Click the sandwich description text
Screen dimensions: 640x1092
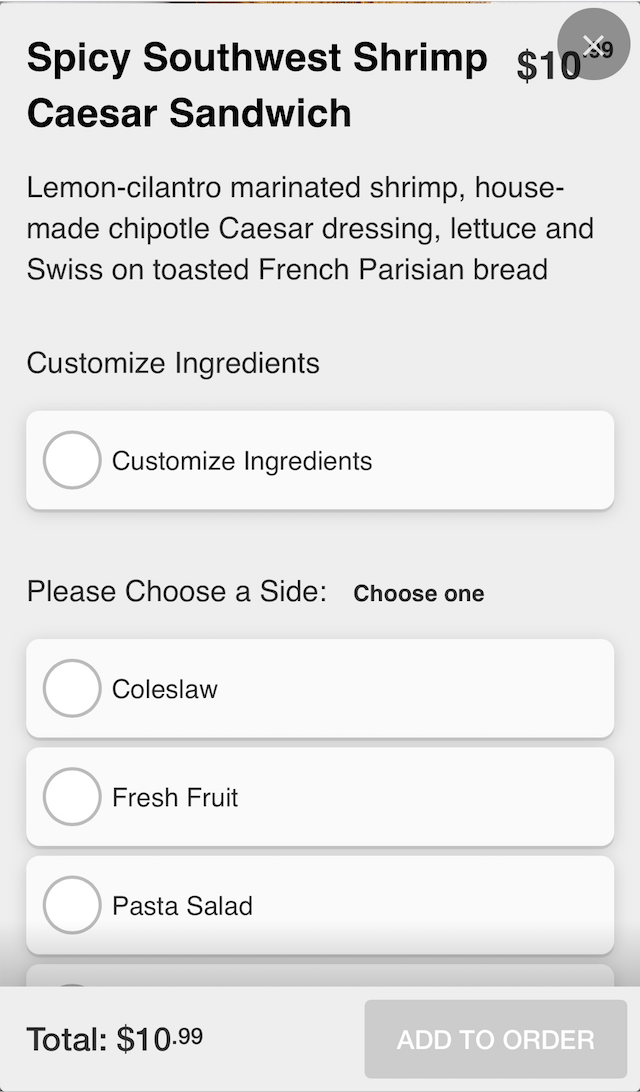click(310, 227)
